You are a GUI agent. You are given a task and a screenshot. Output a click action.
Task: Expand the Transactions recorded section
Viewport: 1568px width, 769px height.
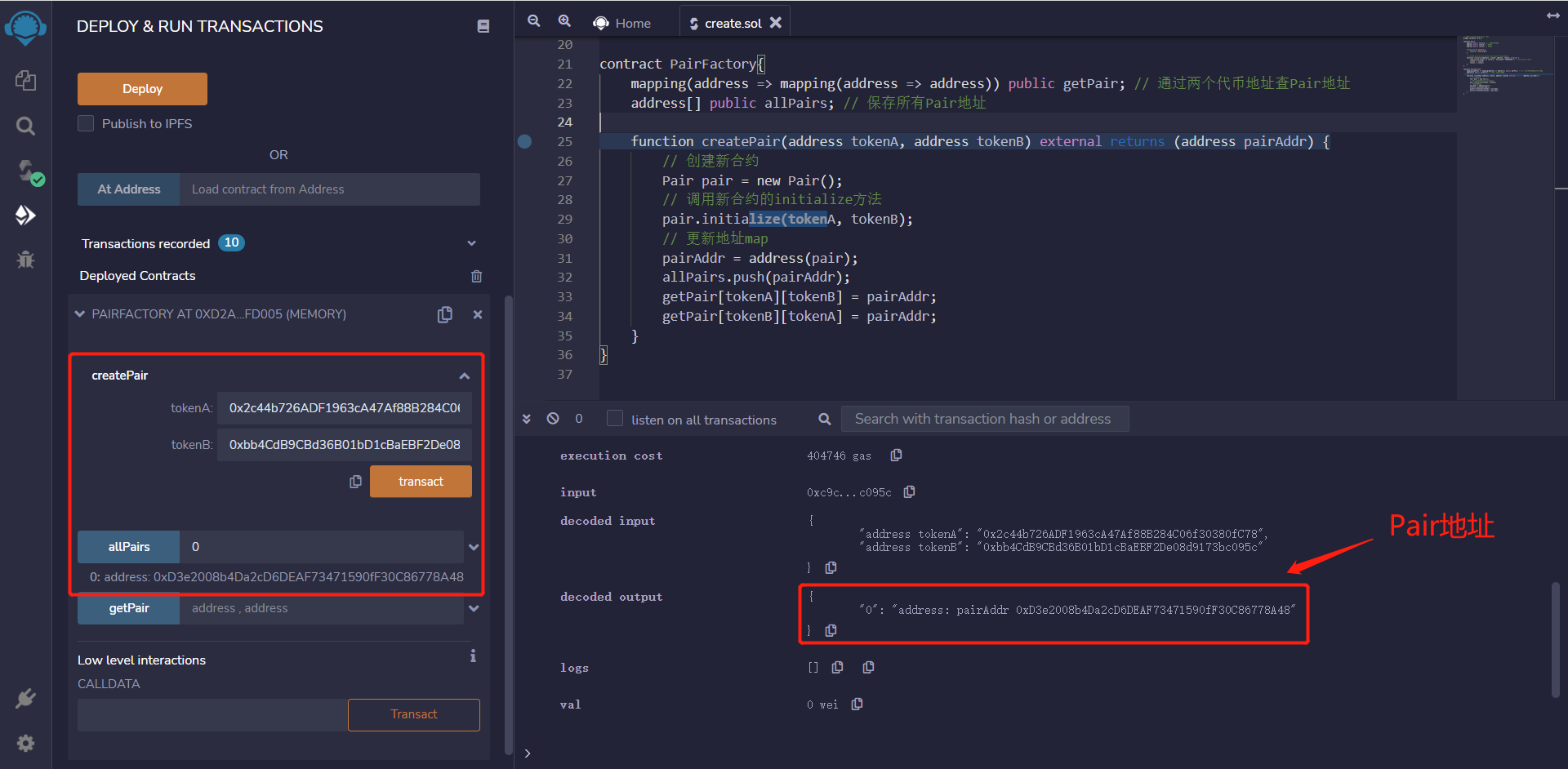pos(471,243)
